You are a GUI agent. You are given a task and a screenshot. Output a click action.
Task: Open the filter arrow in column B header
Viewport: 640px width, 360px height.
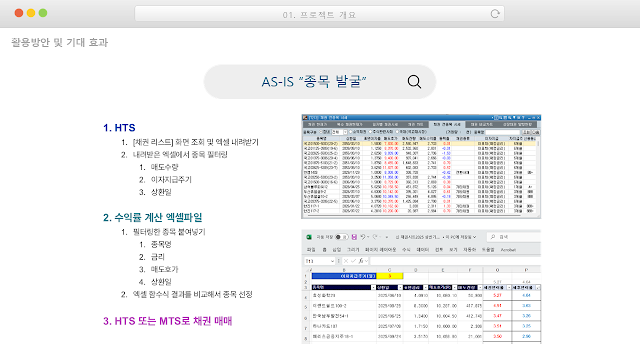point(373,287)
